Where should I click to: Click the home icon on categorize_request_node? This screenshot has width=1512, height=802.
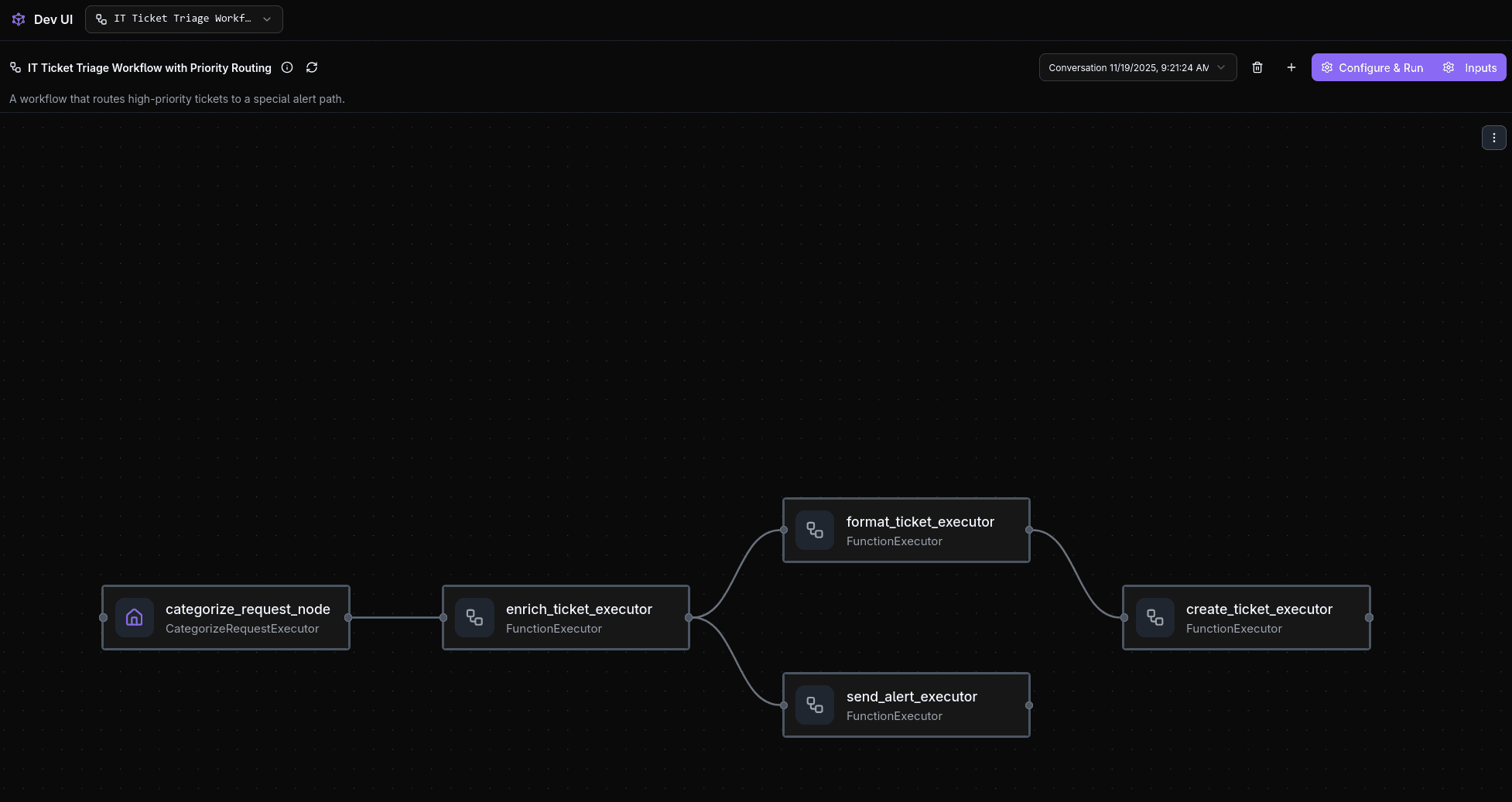click(x=135, y=618)
